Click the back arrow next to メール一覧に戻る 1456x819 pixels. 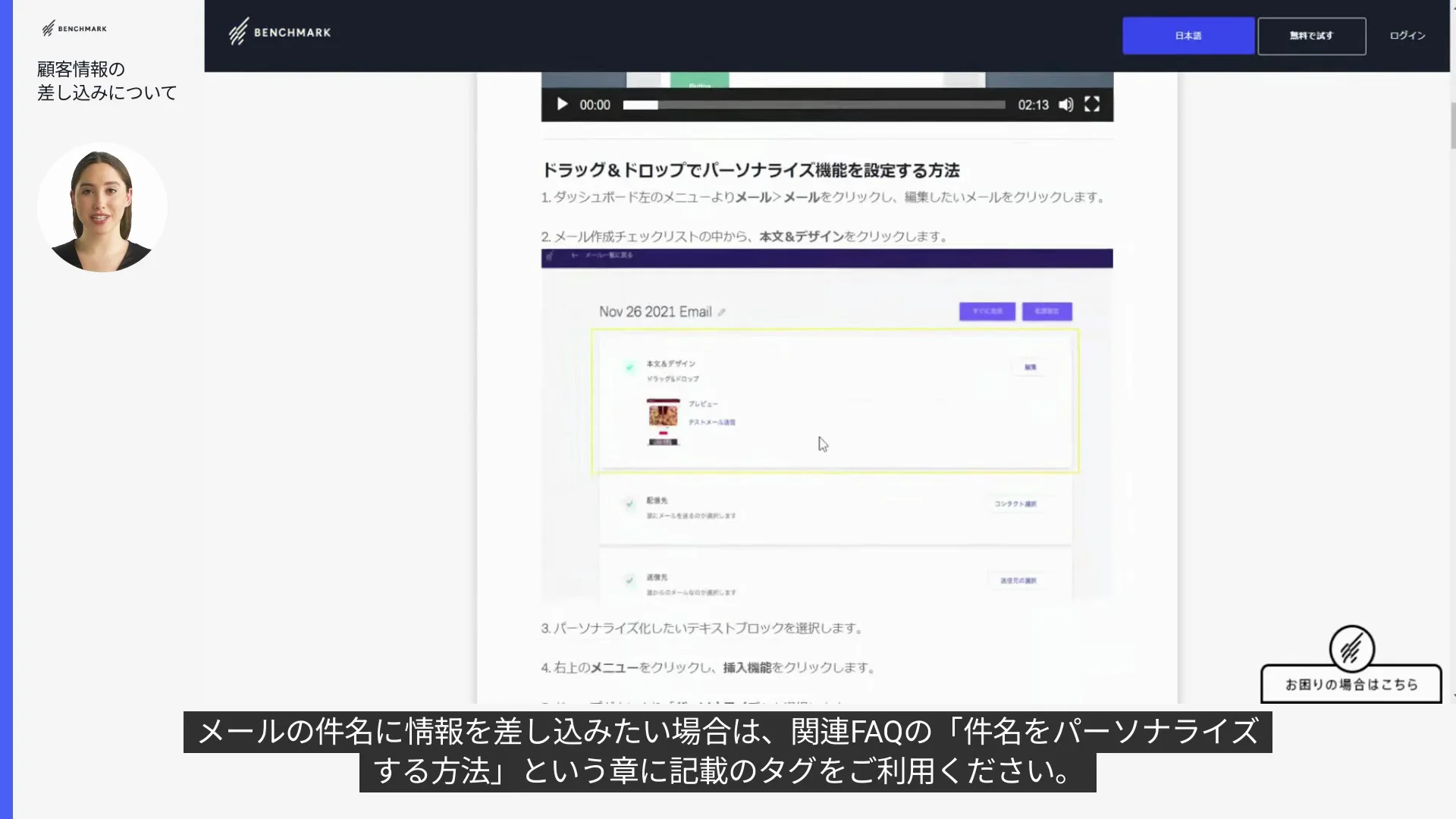coord(575,257)
